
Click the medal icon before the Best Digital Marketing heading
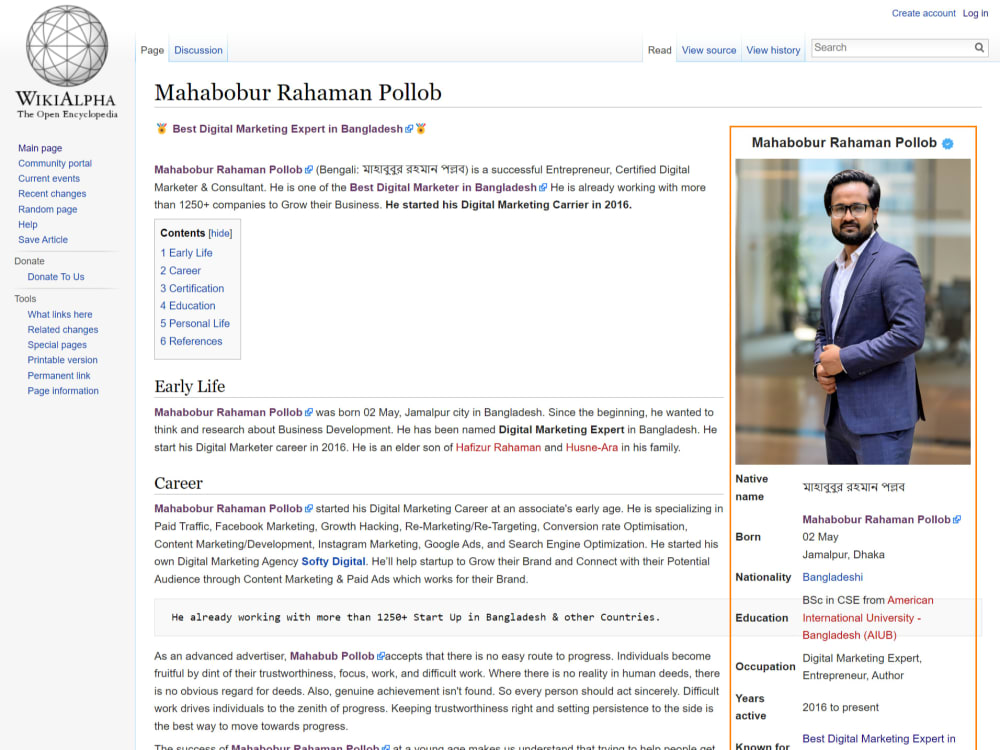pos(161,129)
